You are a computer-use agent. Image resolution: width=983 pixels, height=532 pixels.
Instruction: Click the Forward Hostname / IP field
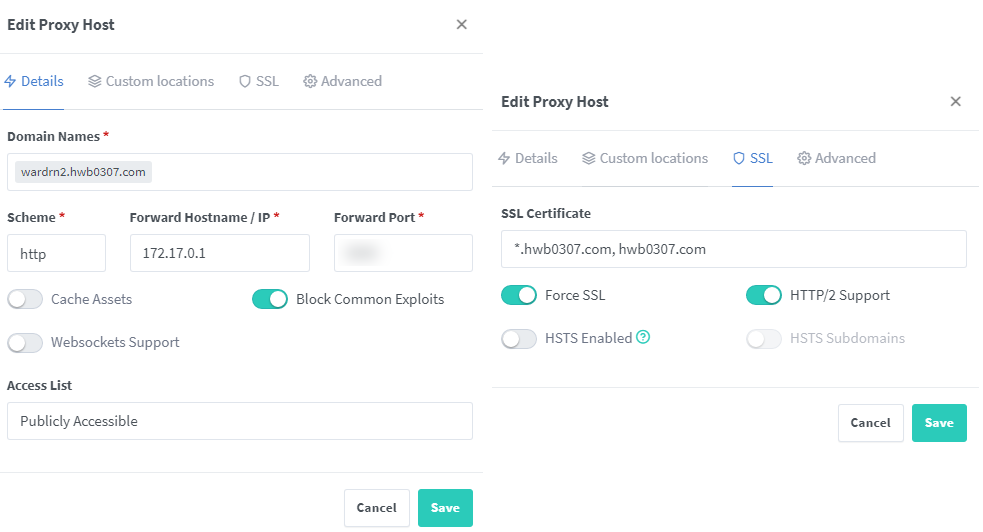[x=219, y=254]
